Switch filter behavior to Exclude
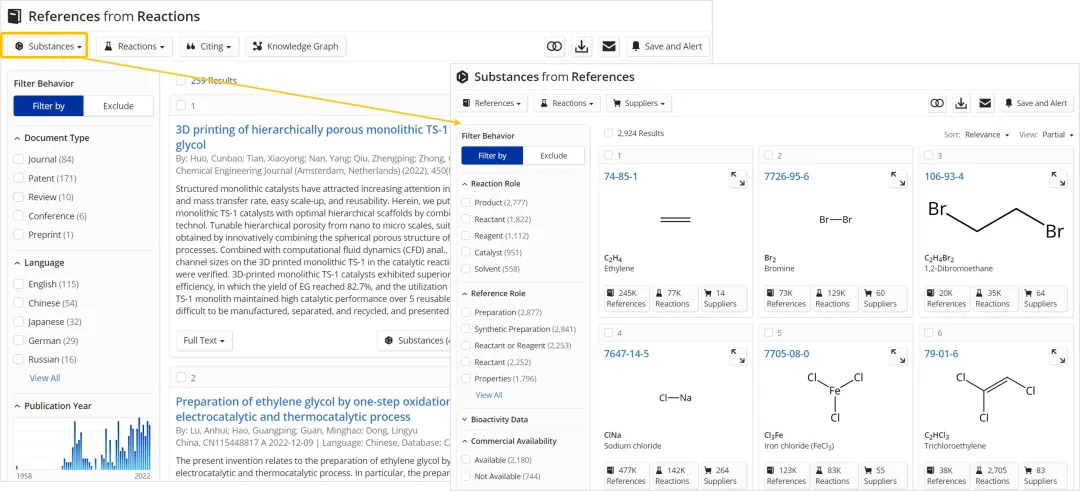Viewport: 1080px width, 491px height. 118,106
